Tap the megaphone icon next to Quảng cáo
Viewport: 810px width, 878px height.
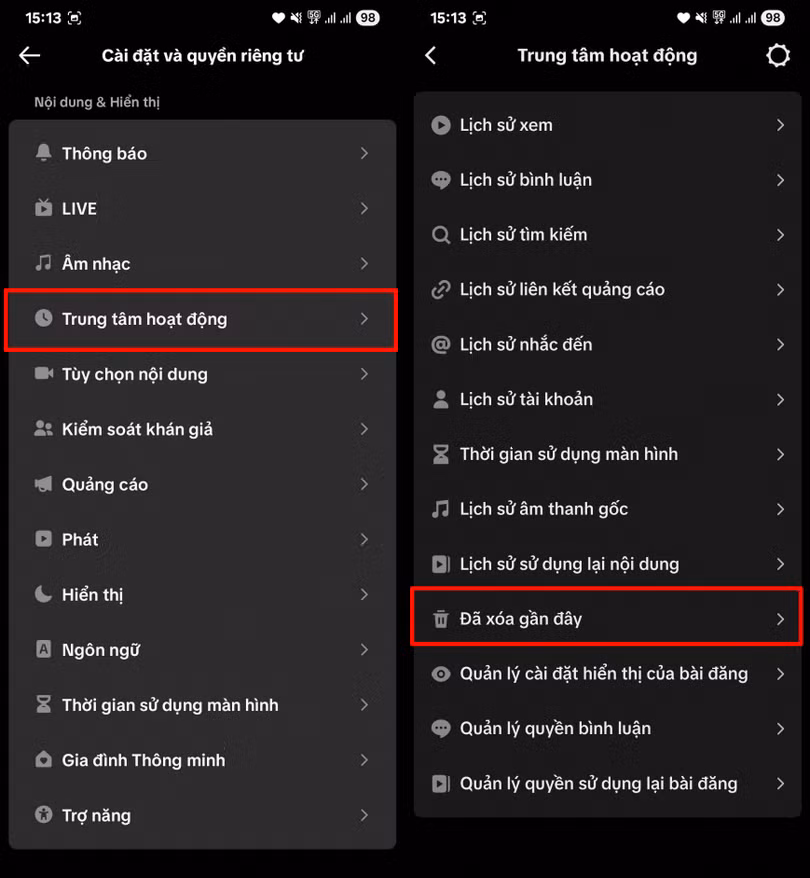pos(44,484)
